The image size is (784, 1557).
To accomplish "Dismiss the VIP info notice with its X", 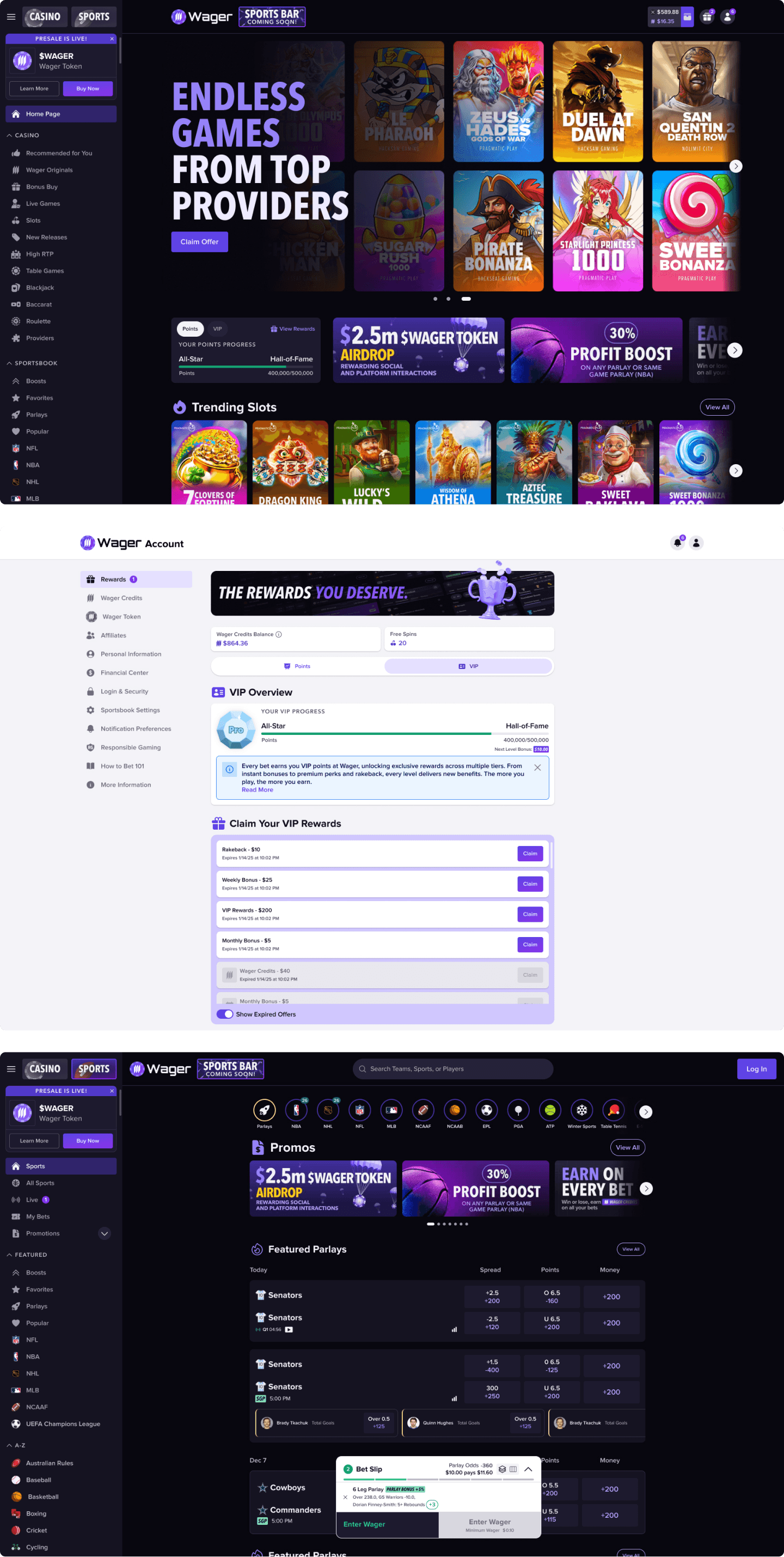I will pos(537,768).
